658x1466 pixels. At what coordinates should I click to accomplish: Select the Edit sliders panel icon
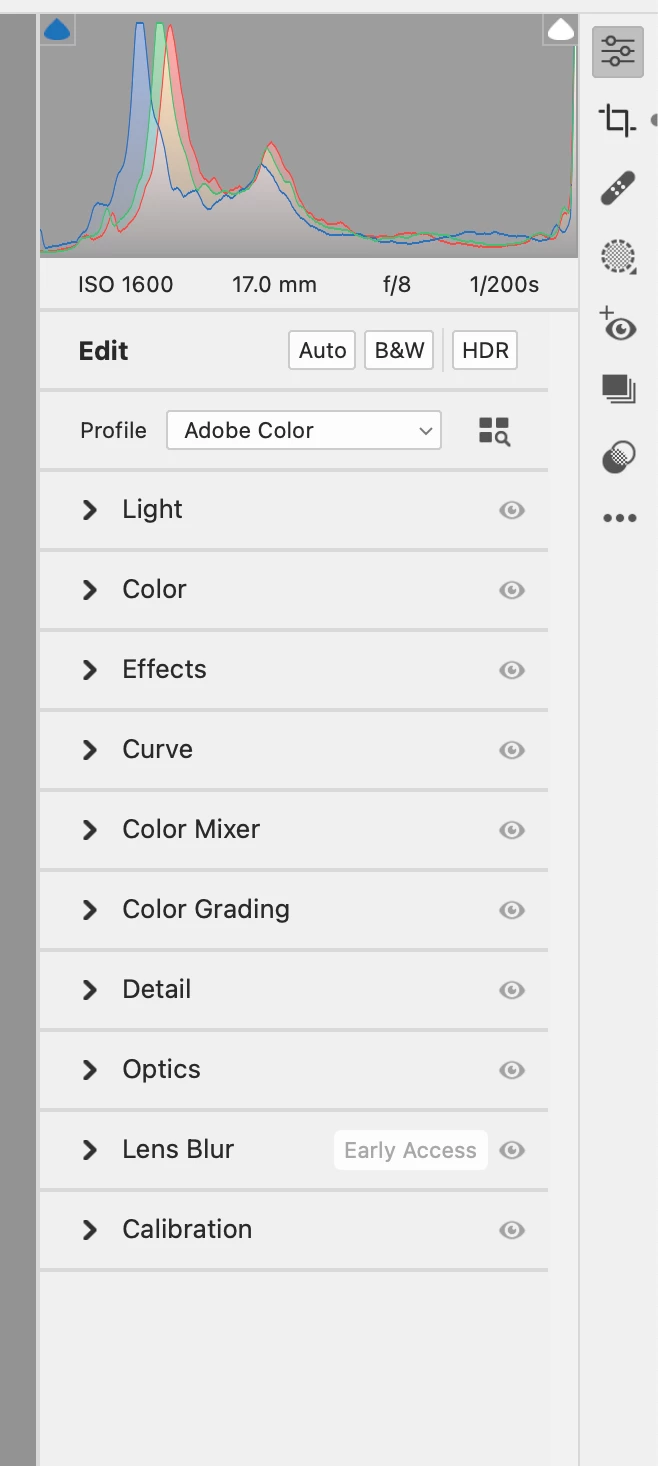point(618,51)
